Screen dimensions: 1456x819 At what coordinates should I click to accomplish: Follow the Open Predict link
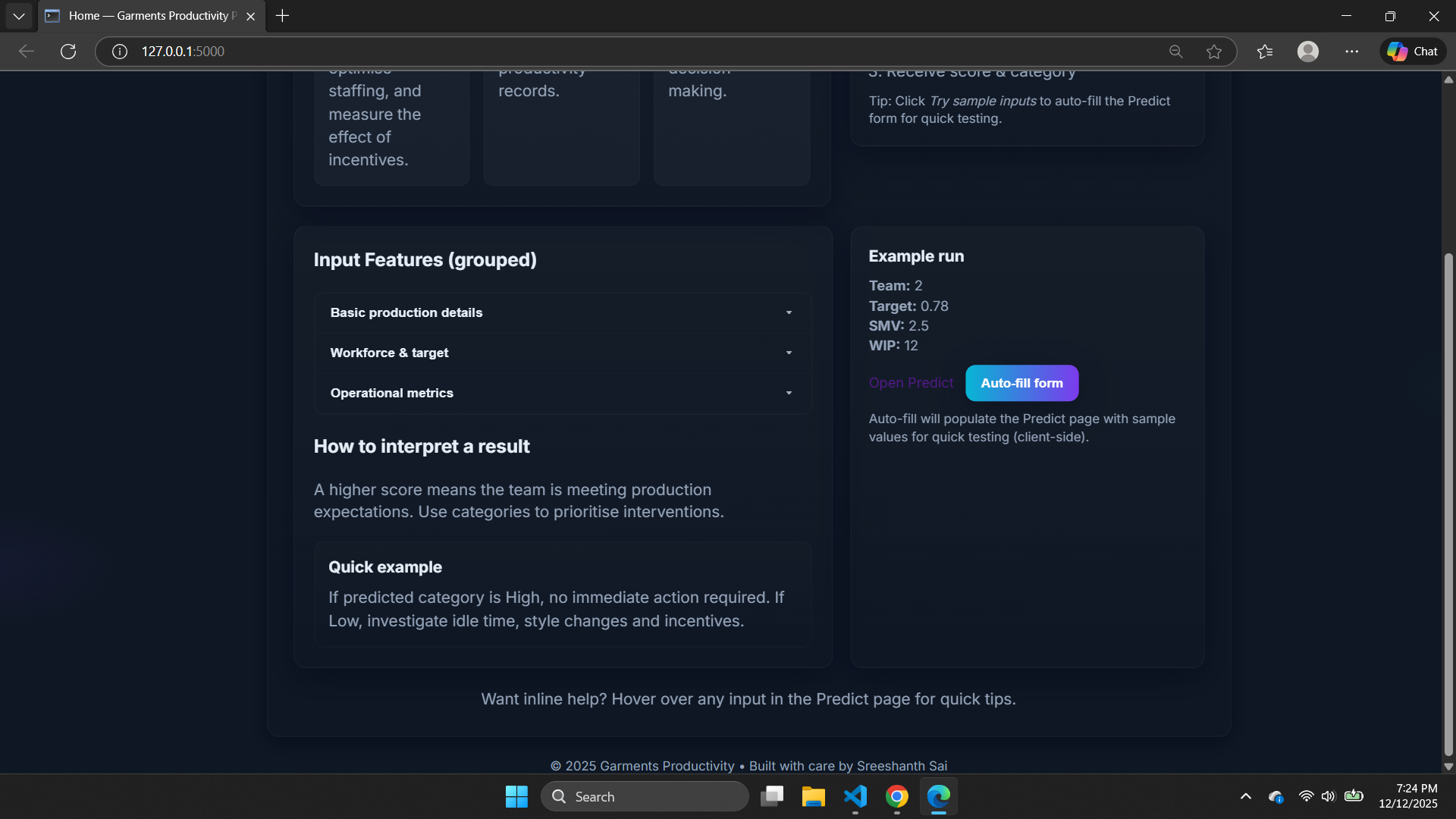coord(911,383)
